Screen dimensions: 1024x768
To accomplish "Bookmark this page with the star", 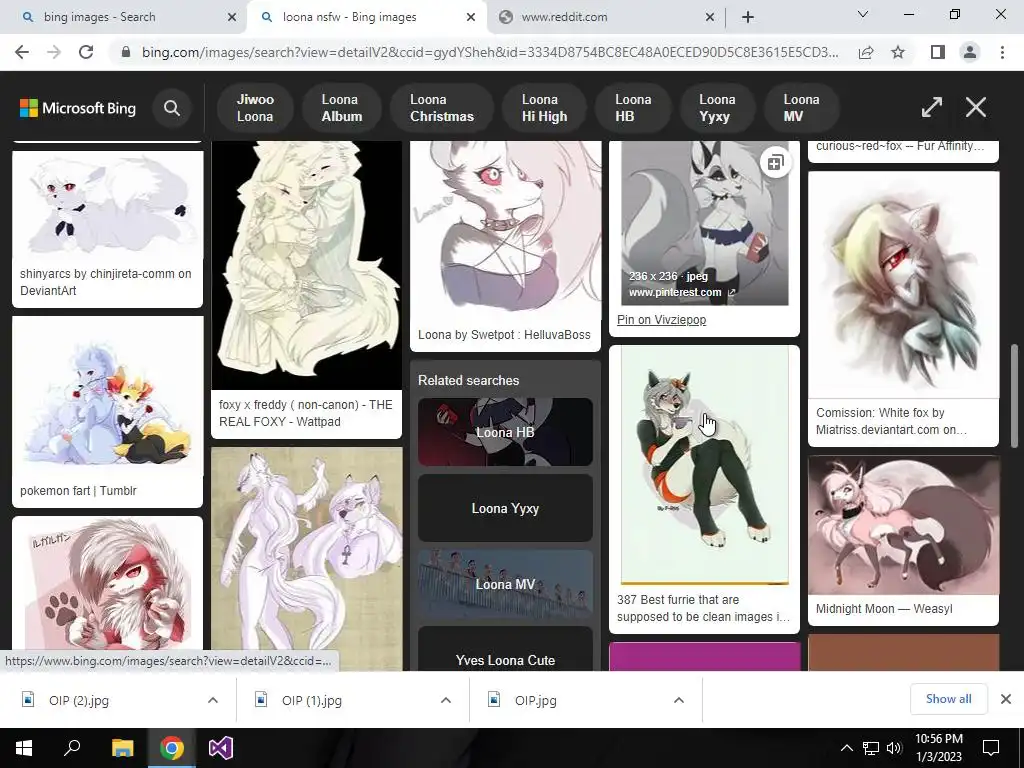I will [x=898, y=52].
